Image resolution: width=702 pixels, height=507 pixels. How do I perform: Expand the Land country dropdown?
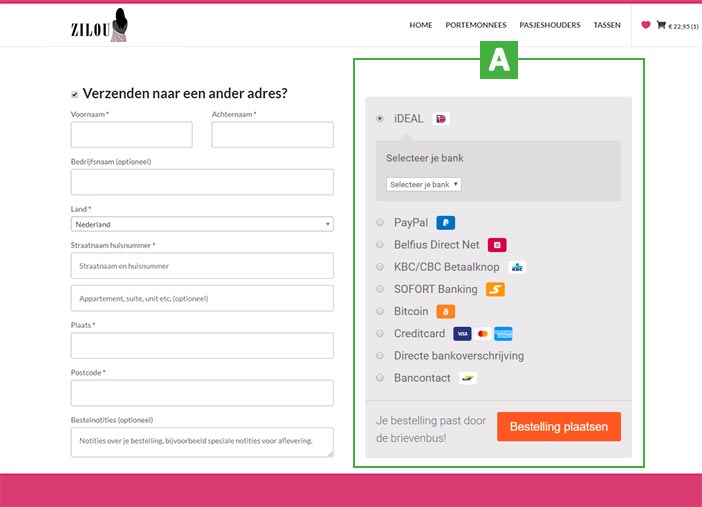coord(202,224)
